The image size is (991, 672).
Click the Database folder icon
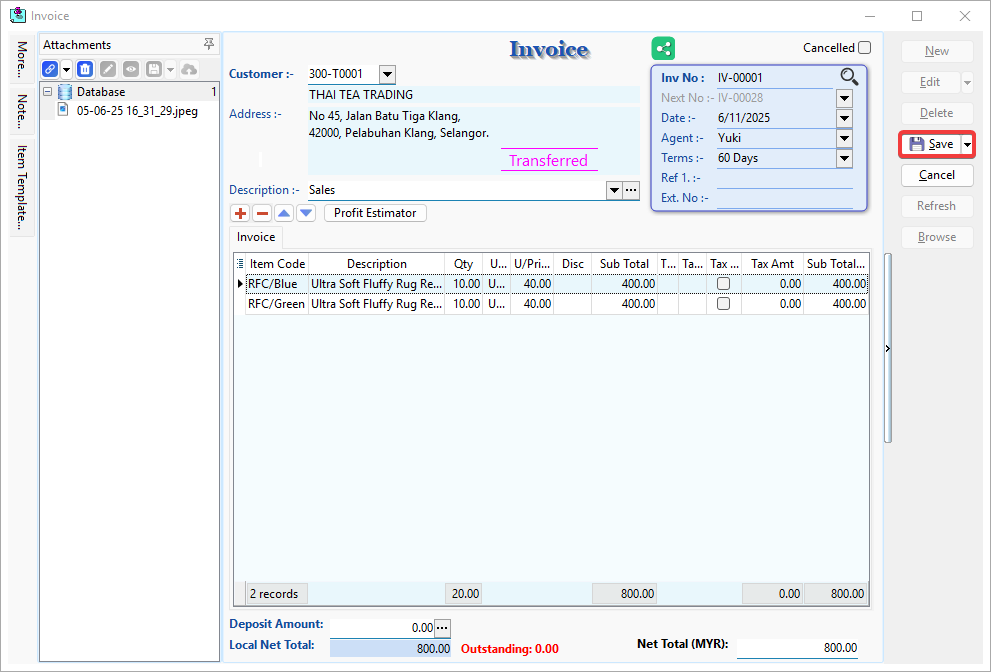pos(64,92)
